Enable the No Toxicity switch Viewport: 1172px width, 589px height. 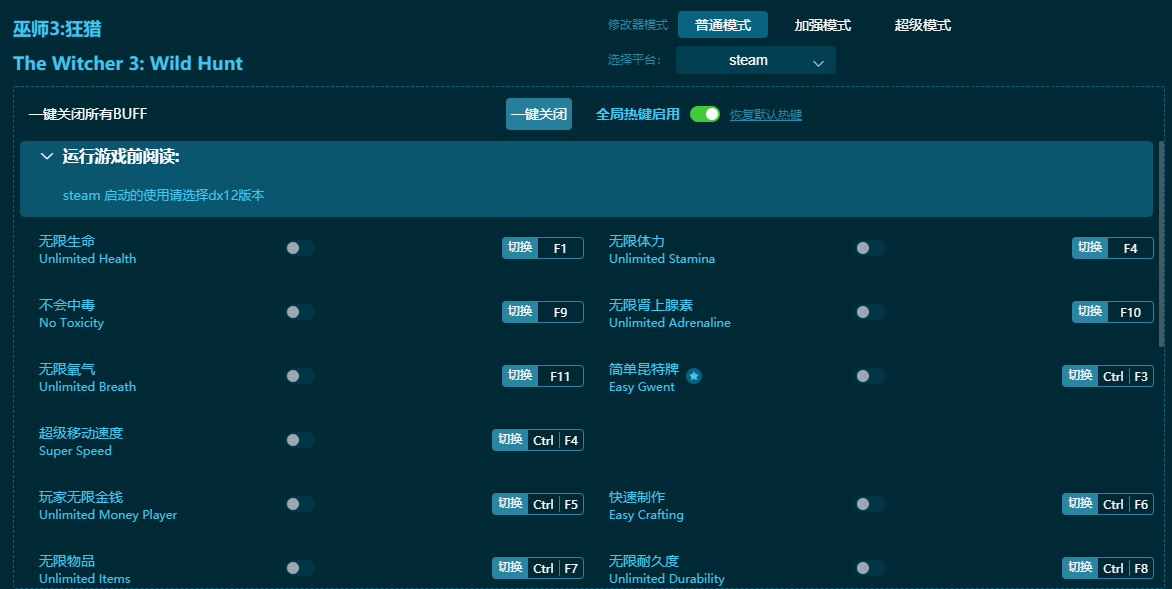[299, 312]
